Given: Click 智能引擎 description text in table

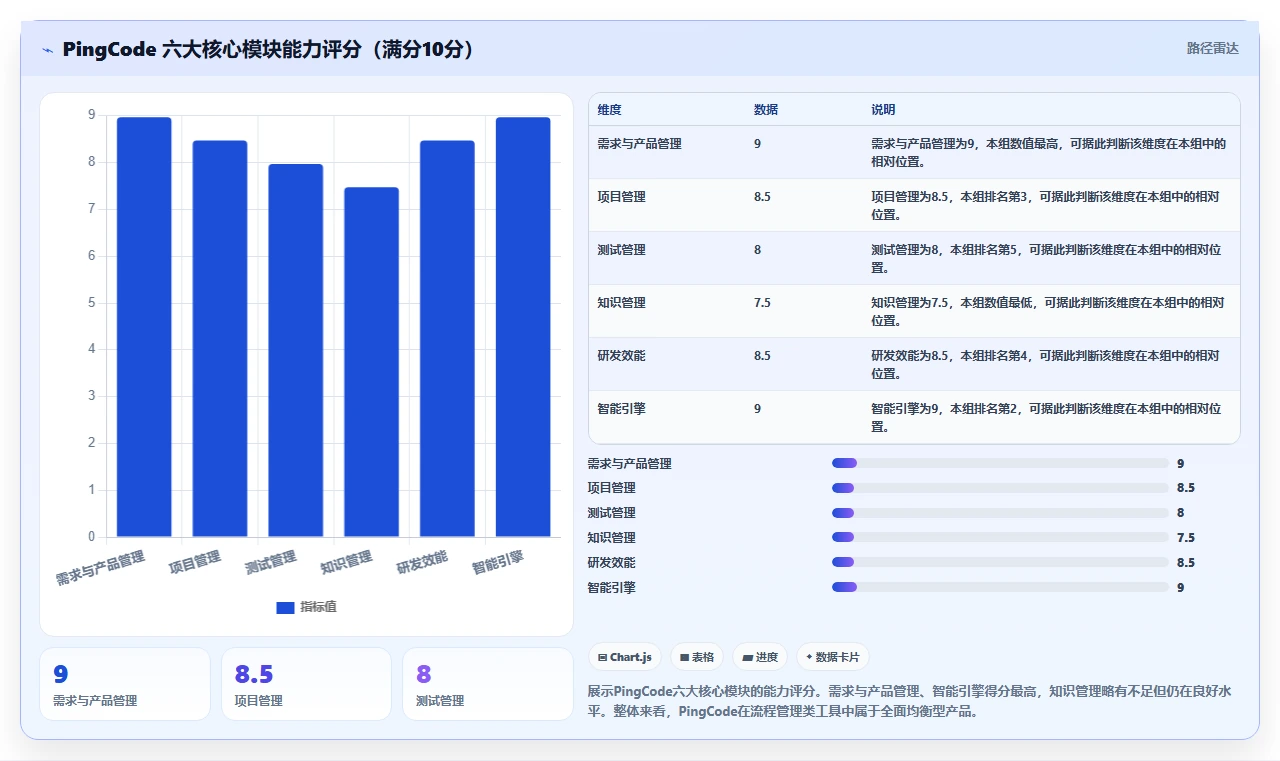Looking at the screenshot, I should [x=1046, y=417].
